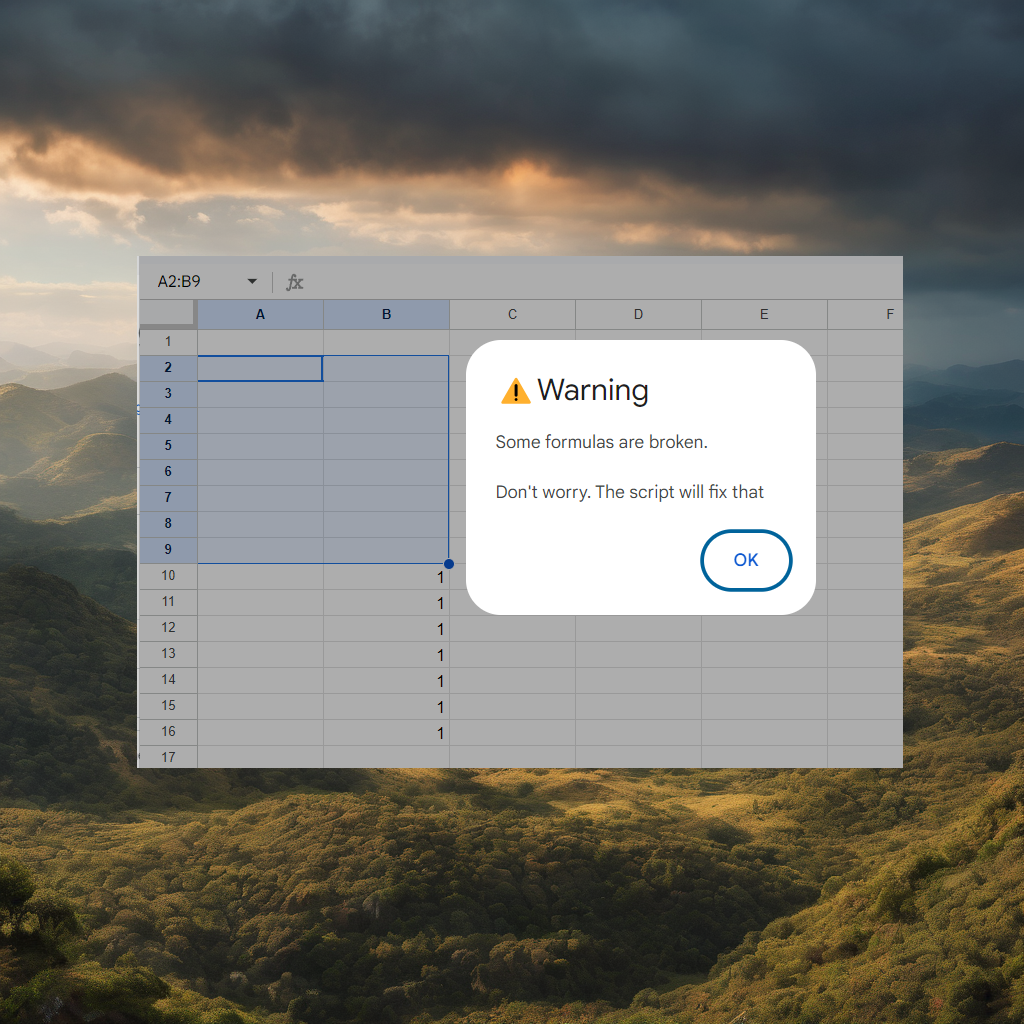Open the Name box dropdown arrow
The width and height of the screenshot is (1024, 1024).
click(x=252, y=281)
